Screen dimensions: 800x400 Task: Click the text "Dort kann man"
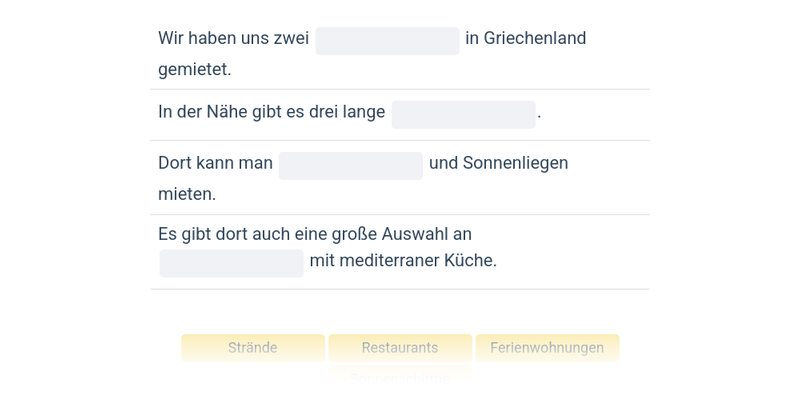215,163
